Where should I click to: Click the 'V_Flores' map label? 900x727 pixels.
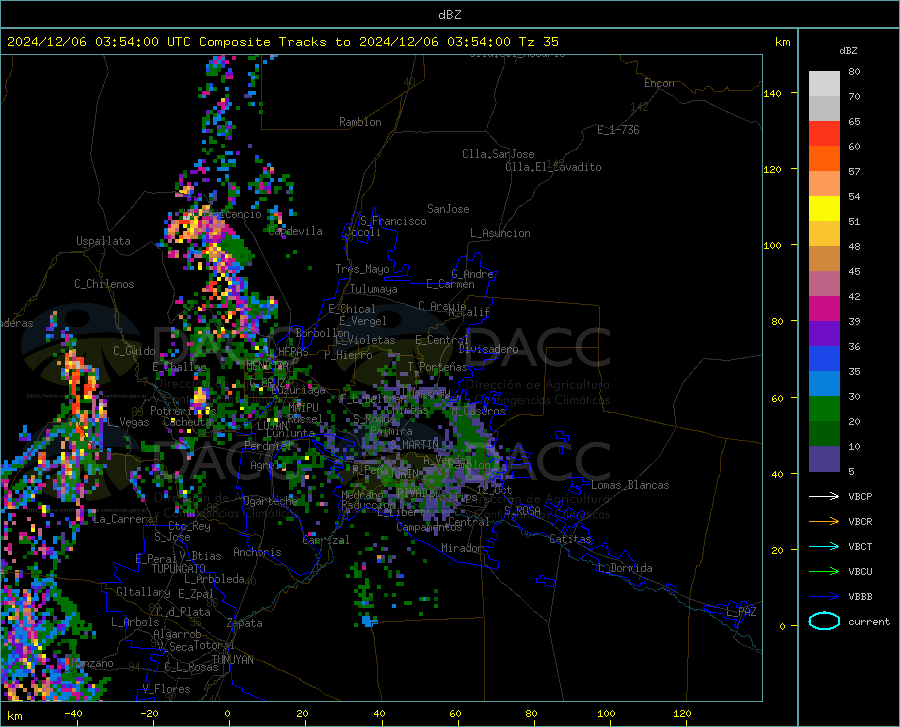coord(166,689)
